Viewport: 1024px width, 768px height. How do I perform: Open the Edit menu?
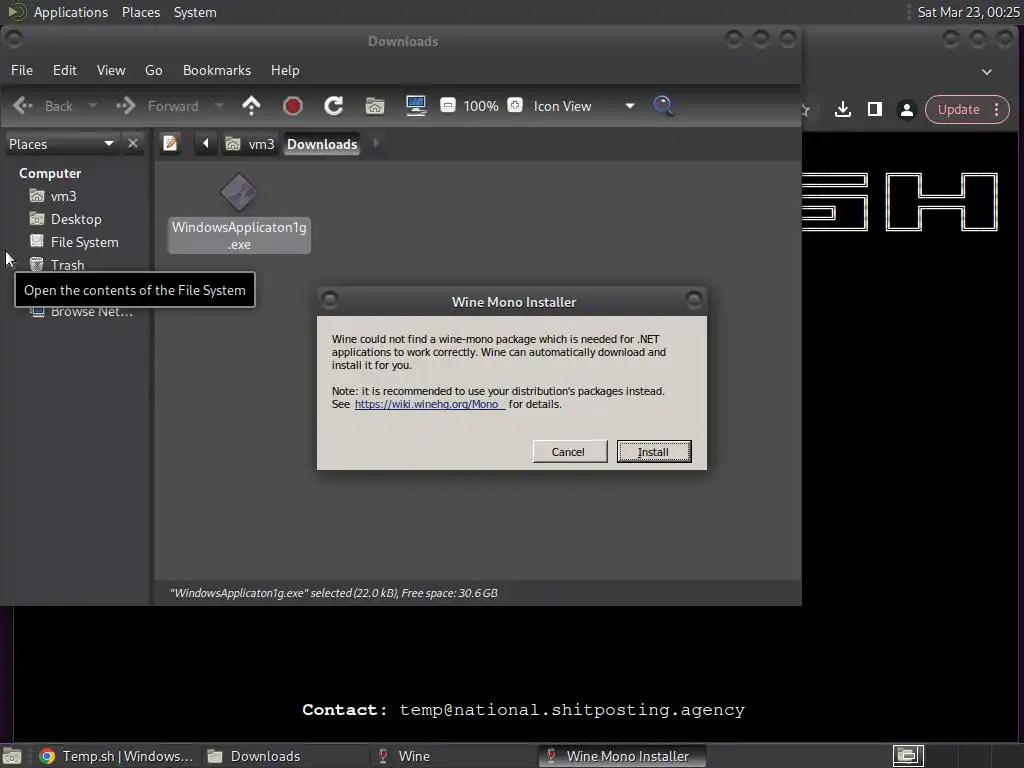(65, 70)
